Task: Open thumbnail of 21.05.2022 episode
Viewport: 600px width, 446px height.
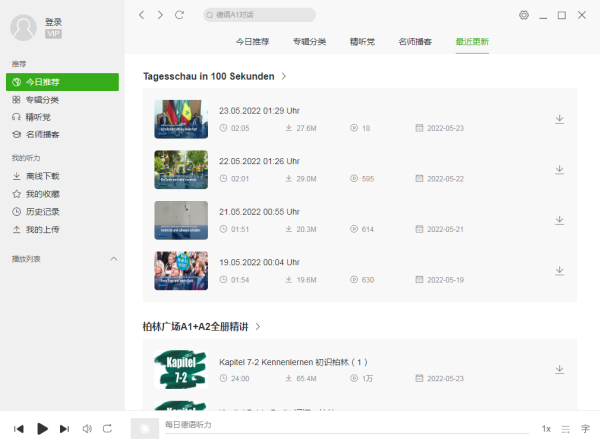Action: [181, 220]
